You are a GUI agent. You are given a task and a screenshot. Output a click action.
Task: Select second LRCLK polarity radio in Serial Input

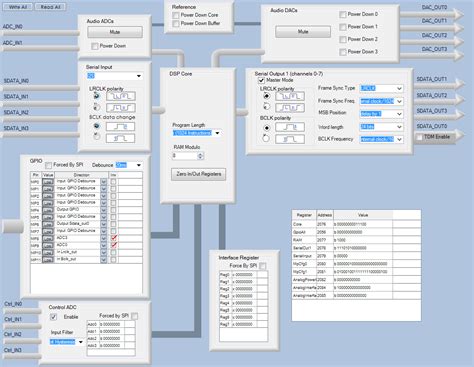pos(96,108)
